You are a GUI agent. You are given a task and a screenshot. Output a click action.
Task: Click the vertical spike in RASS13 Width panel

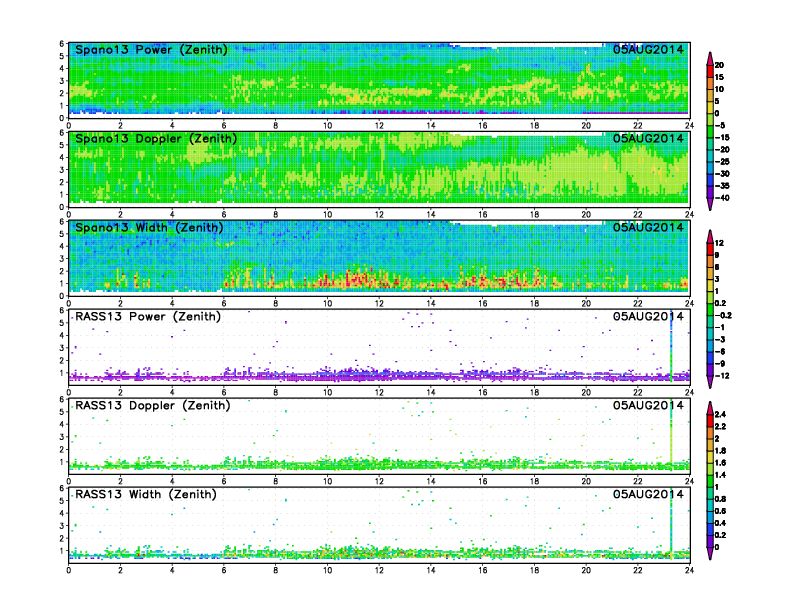click(671, 524)
